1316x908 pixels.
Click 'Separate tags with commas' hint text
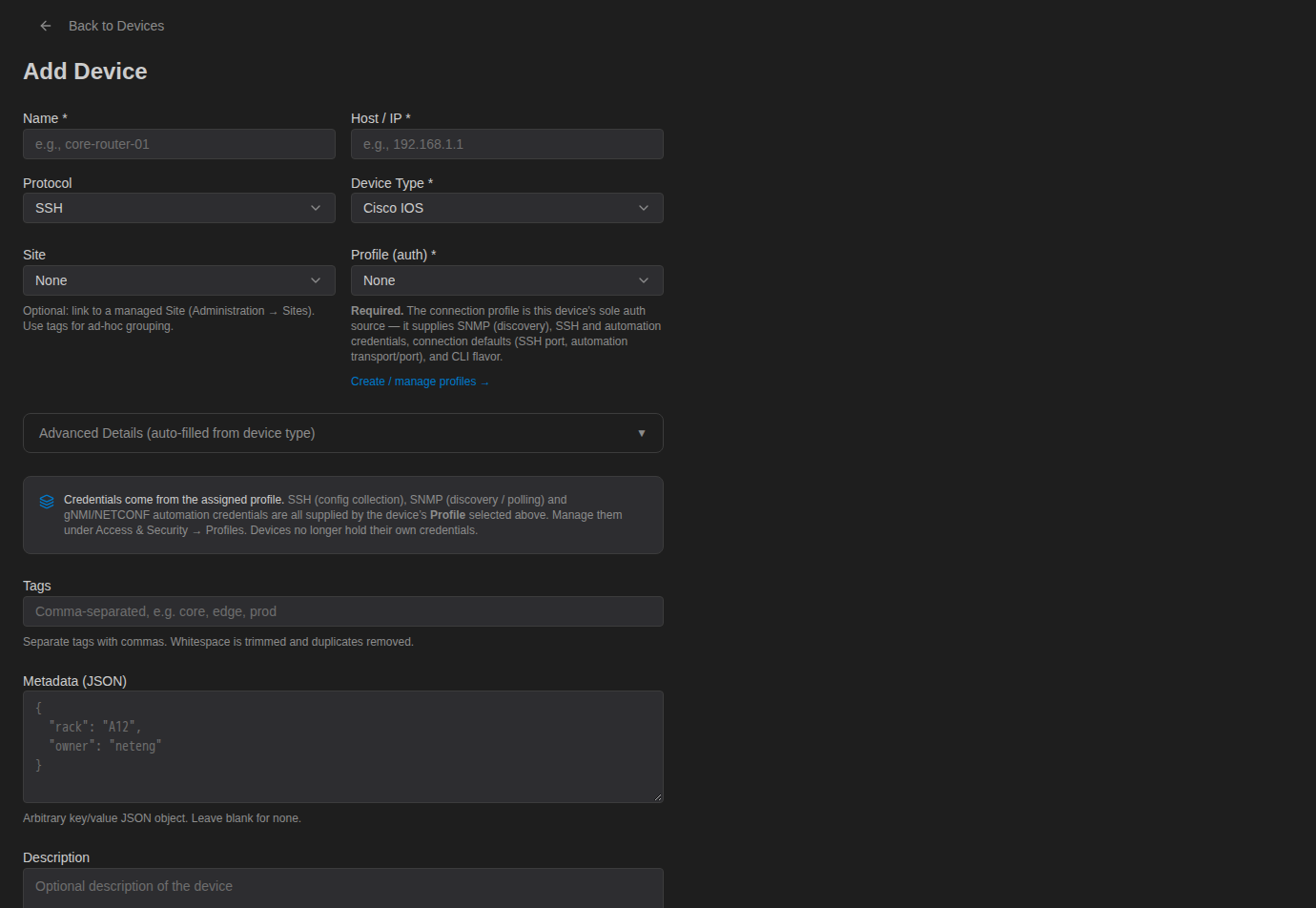pyautogui.click(x=218, y=642)
